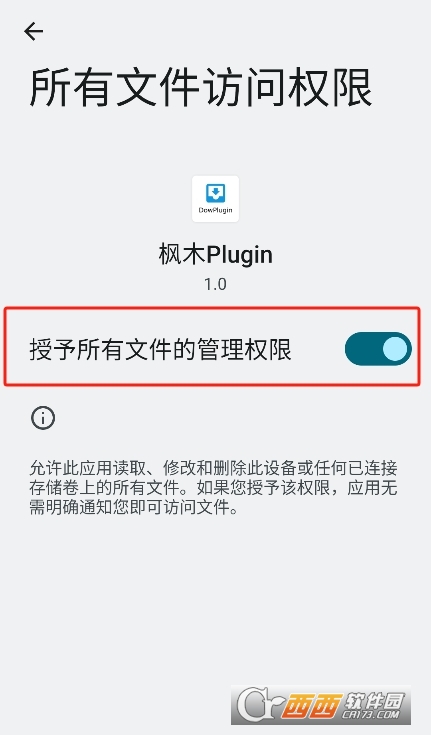Click the DowPlugin caption under the icon

[215, 210]
